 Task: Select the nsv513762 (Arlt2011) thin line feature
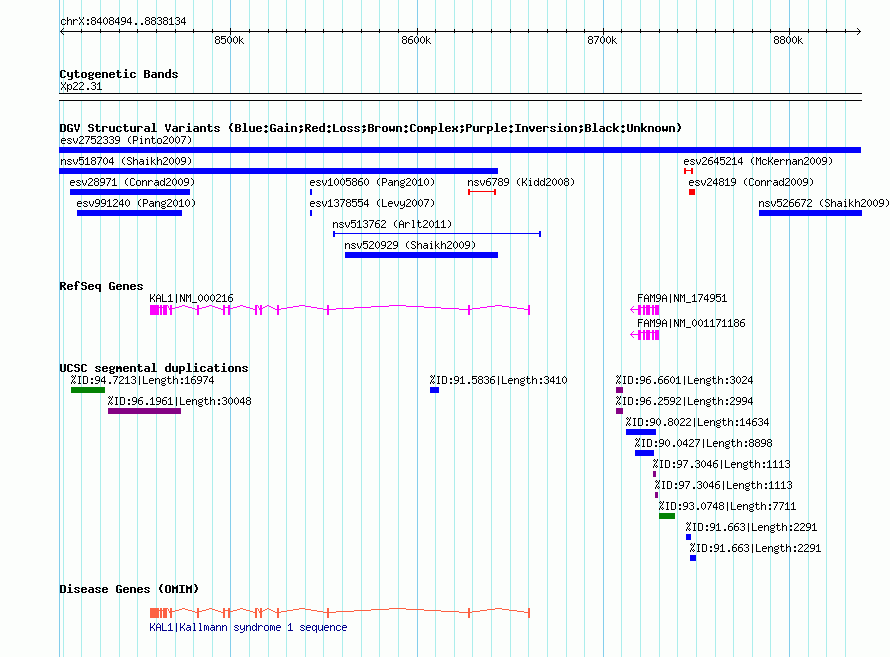[x=436, y=234]
